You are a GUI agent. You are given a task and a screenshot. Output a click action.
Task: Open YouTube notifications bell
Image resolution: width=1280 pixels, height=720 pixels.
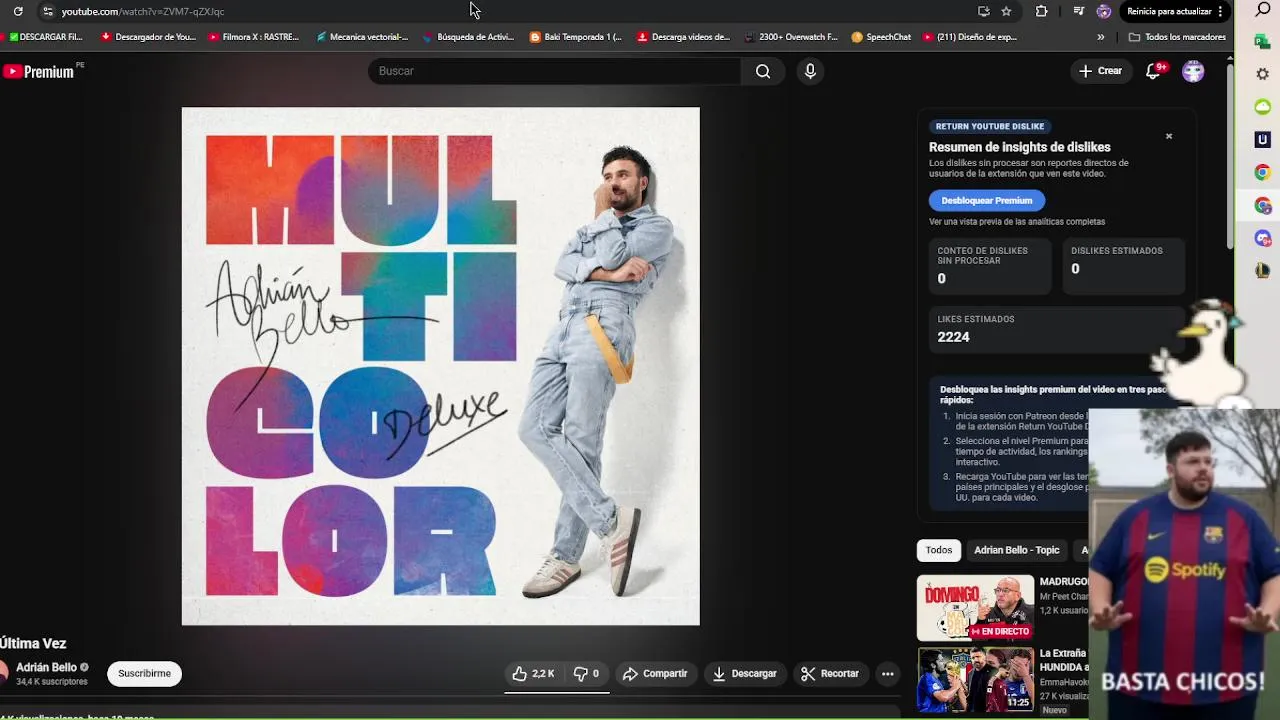point(1153,71)
